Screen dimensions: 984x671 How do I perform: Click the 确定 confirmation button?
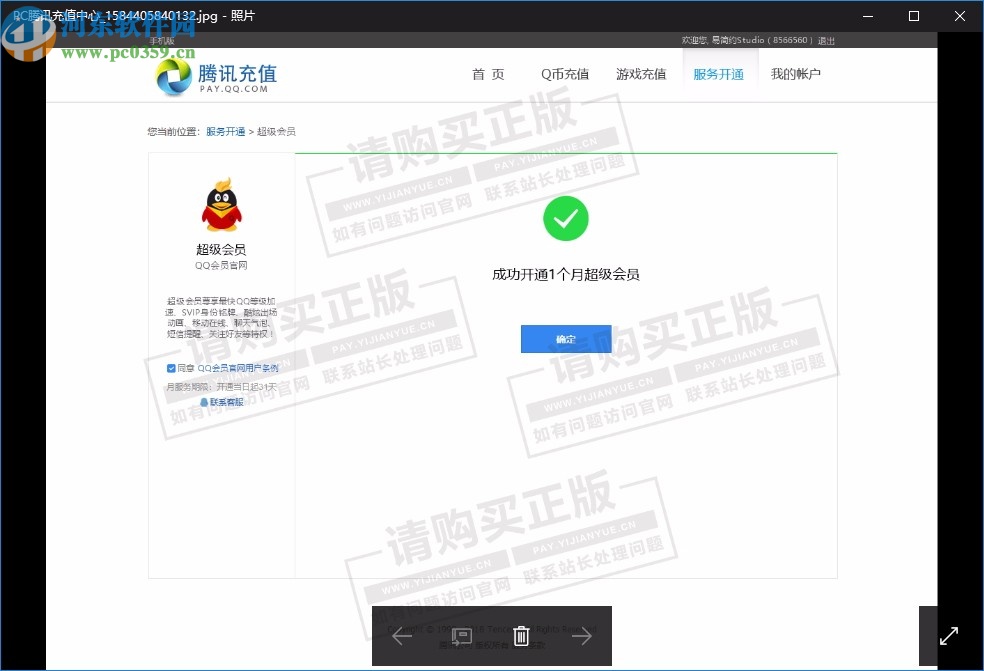point(566,339)
